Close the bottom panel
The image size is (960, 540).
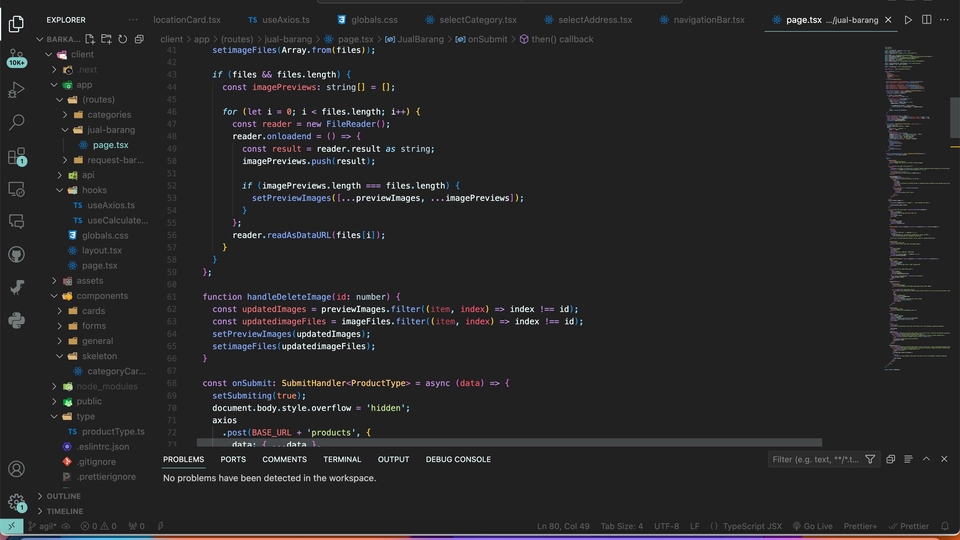point(944,459)
